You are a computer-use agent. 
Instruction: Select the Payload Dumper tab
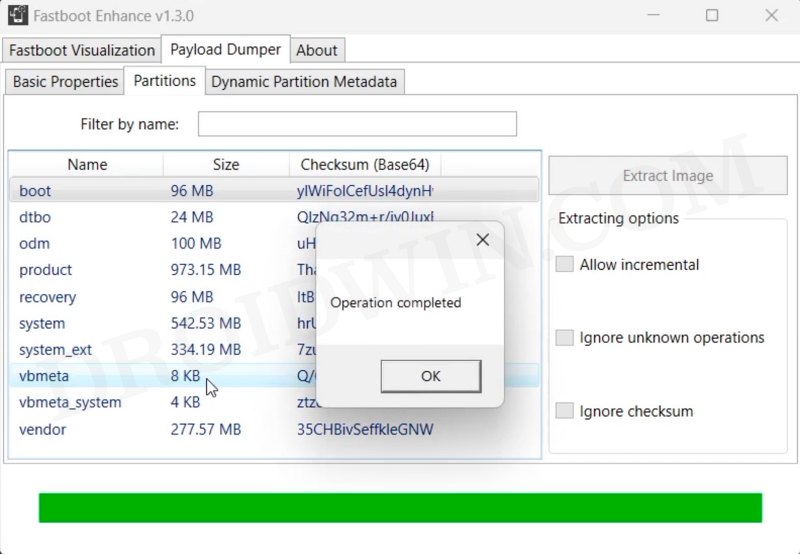[x=226, y=49]
